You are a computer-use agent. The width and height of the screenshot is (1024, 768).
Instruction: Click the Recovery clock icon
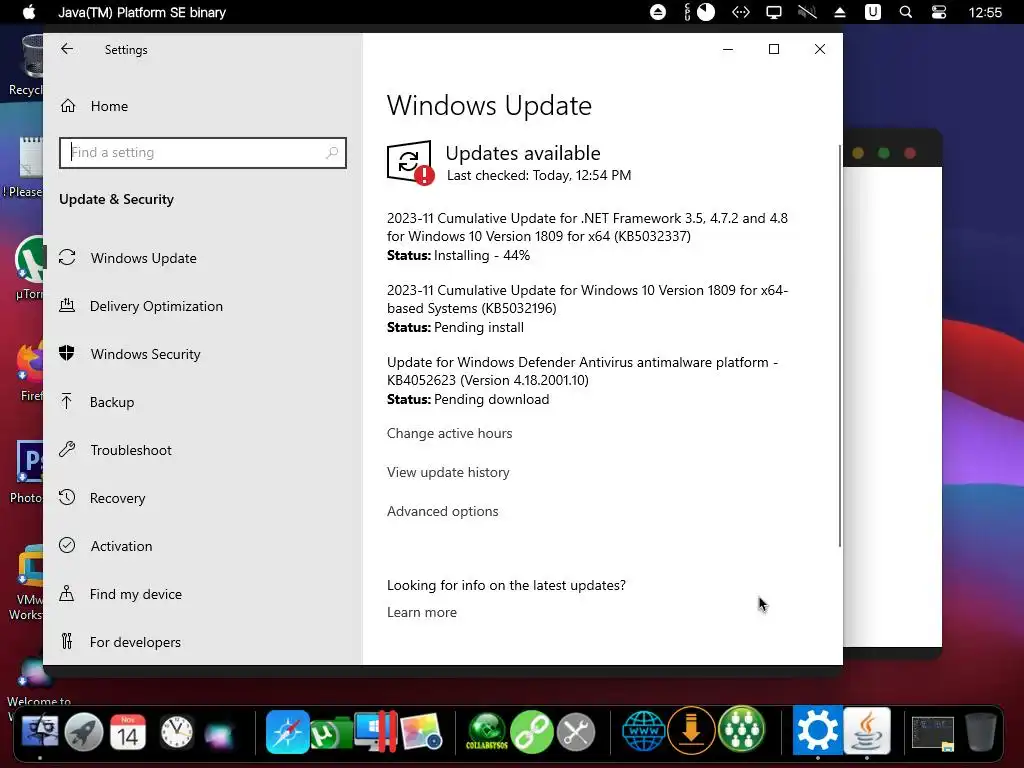pos(67,497)
